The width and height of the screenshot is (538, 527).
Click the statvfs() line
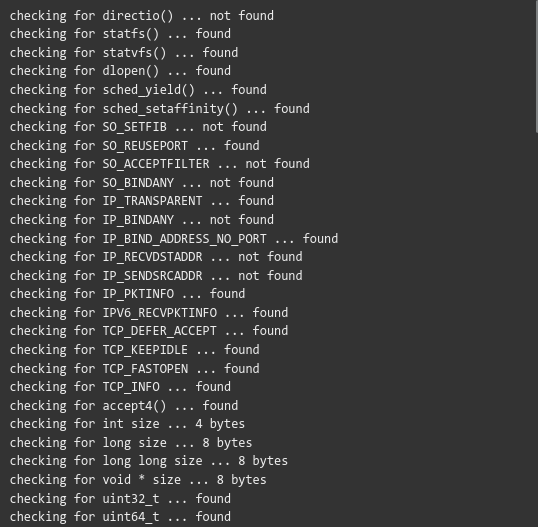[x=124, y=53]
